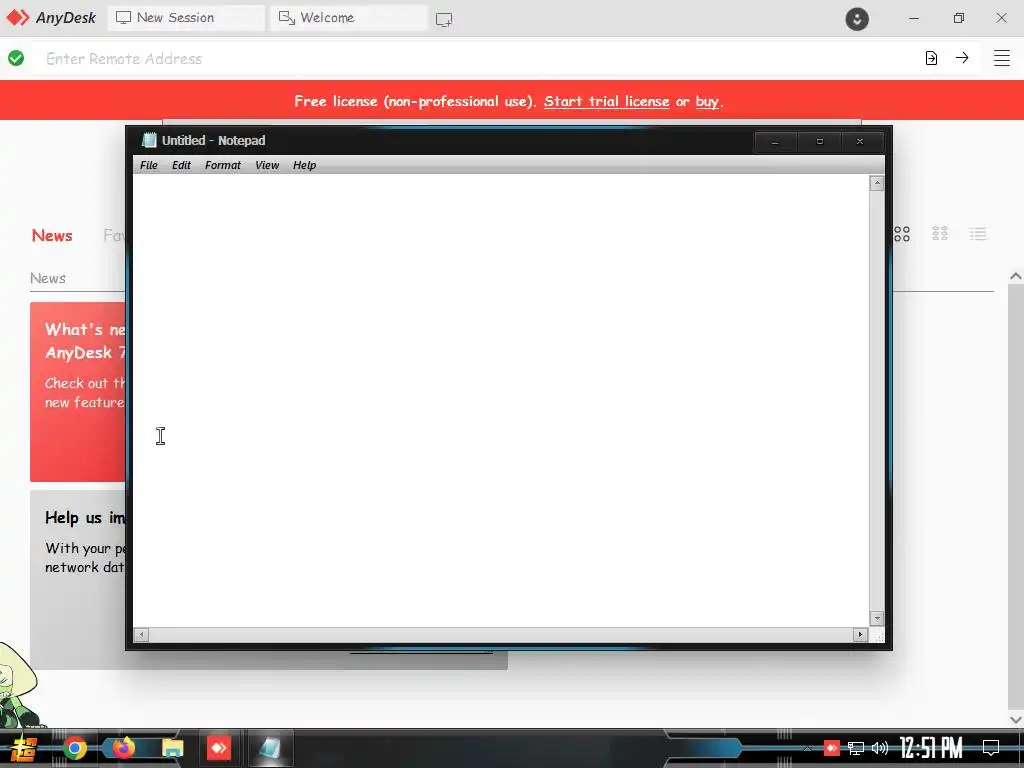Switch AnyDesk to list view
The width and height of the screenshot is (1024, 768).
click(x=978, y=234)
